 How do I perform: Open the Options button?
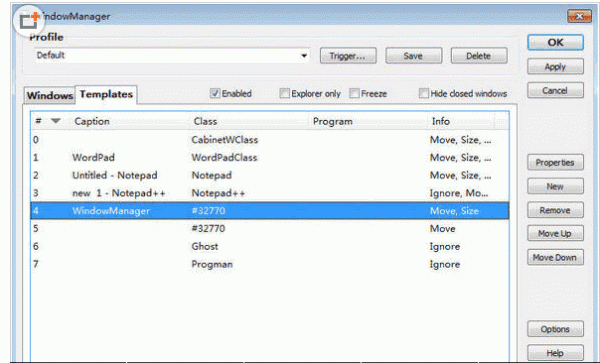pyautogui.click(x=555, y=329)
